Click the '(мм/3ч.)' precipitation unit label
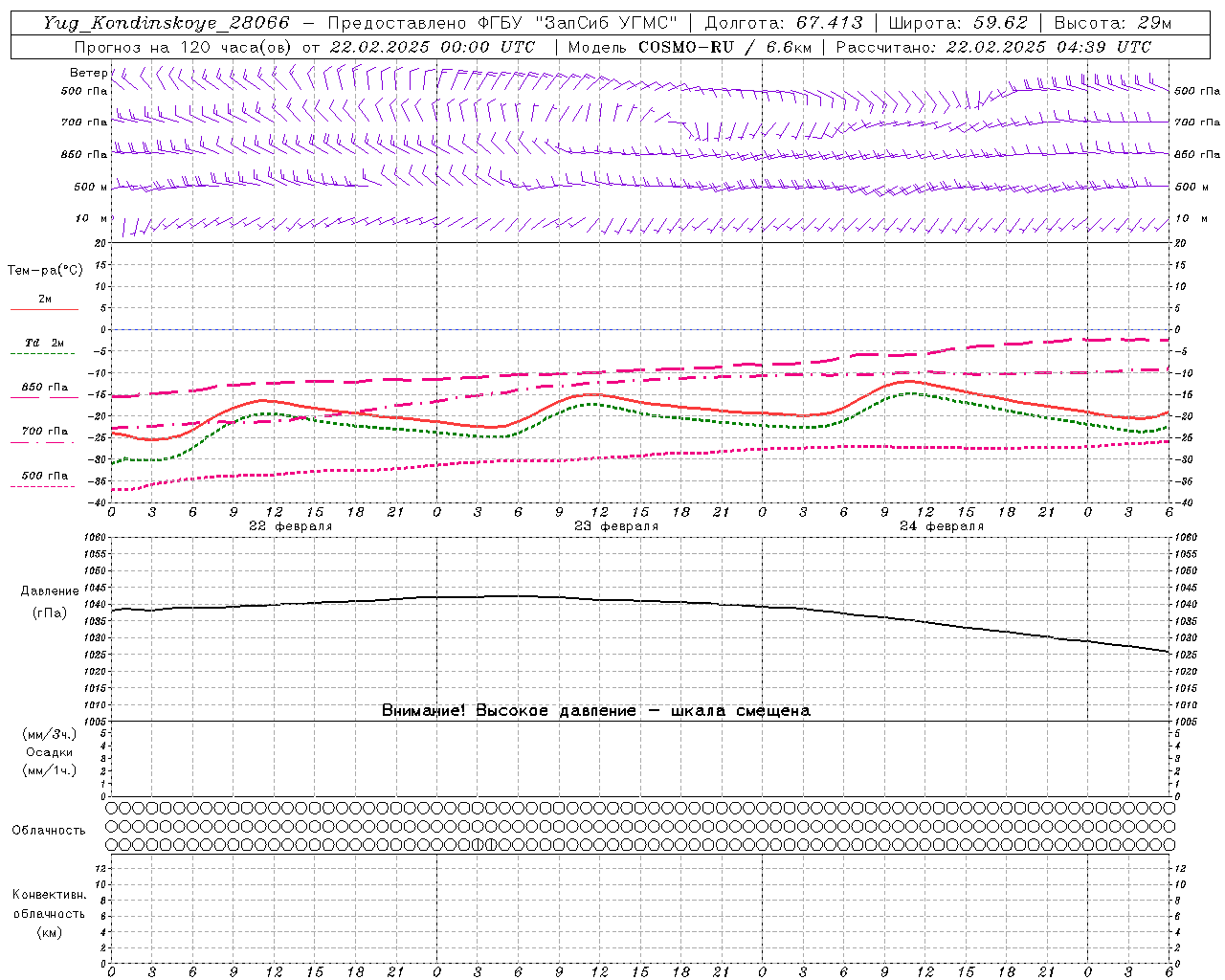 50,734
